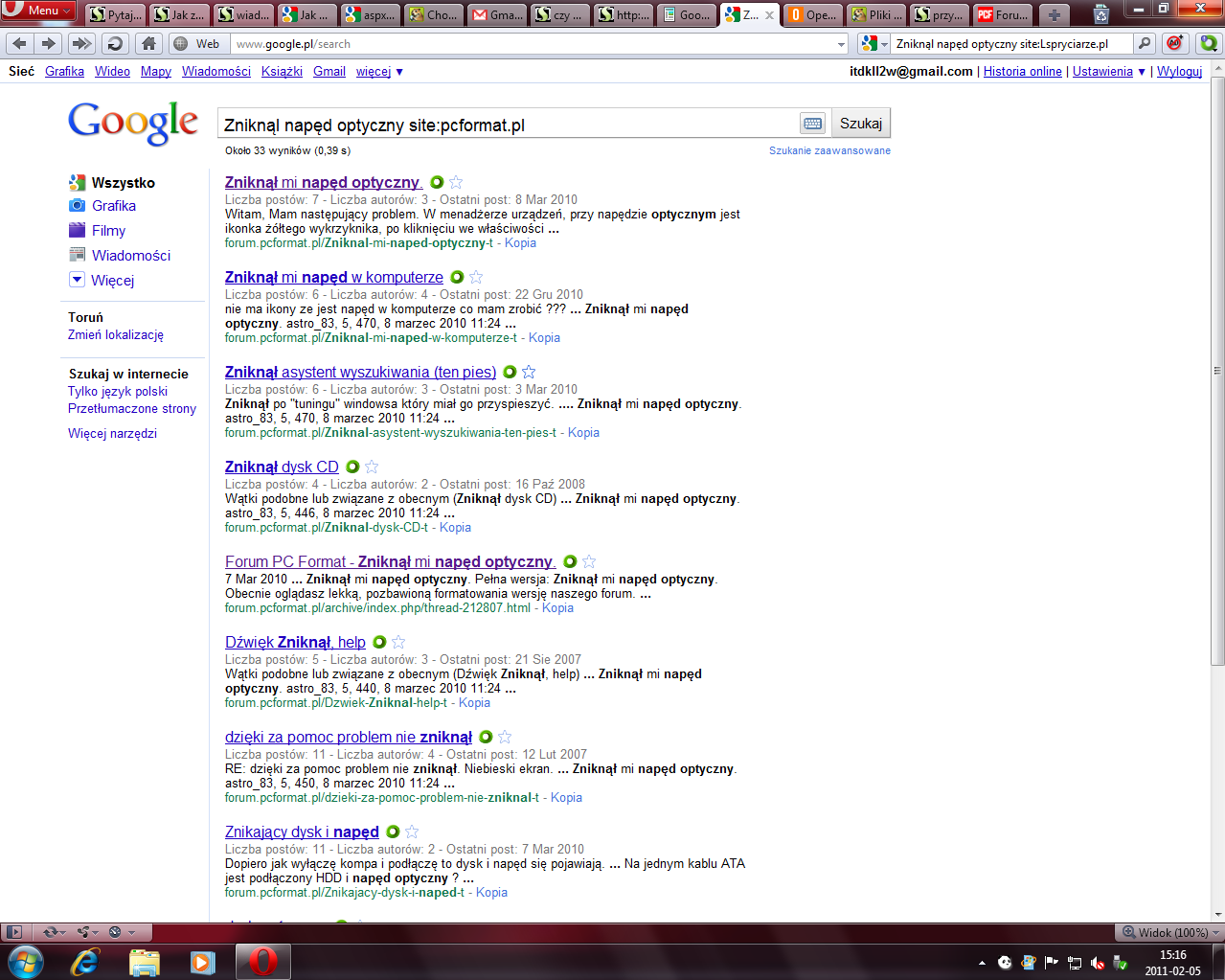Star the 'Znikający dysk i napęd' result

[412, 832]
